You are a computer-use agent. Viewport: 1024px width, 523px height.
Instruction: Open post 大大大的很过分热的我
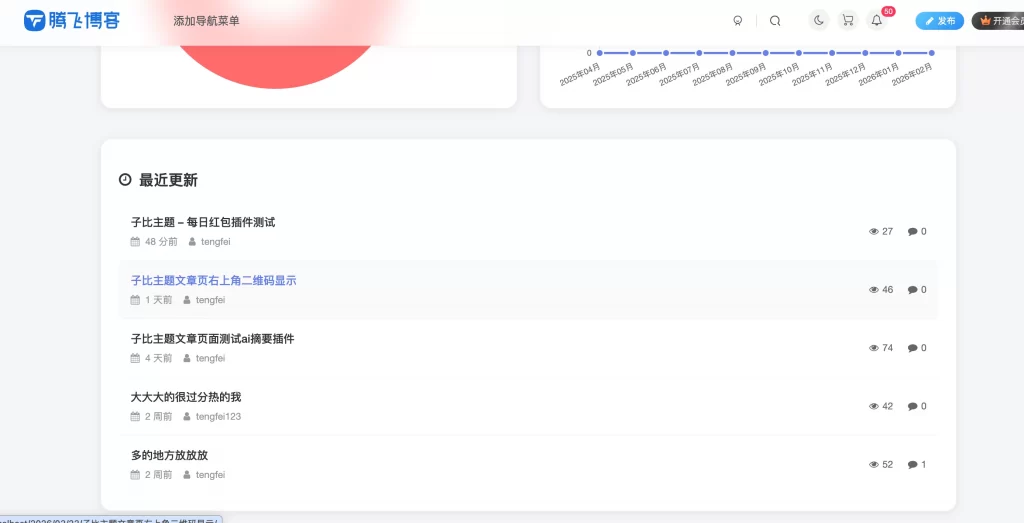[x=186, y=396]
